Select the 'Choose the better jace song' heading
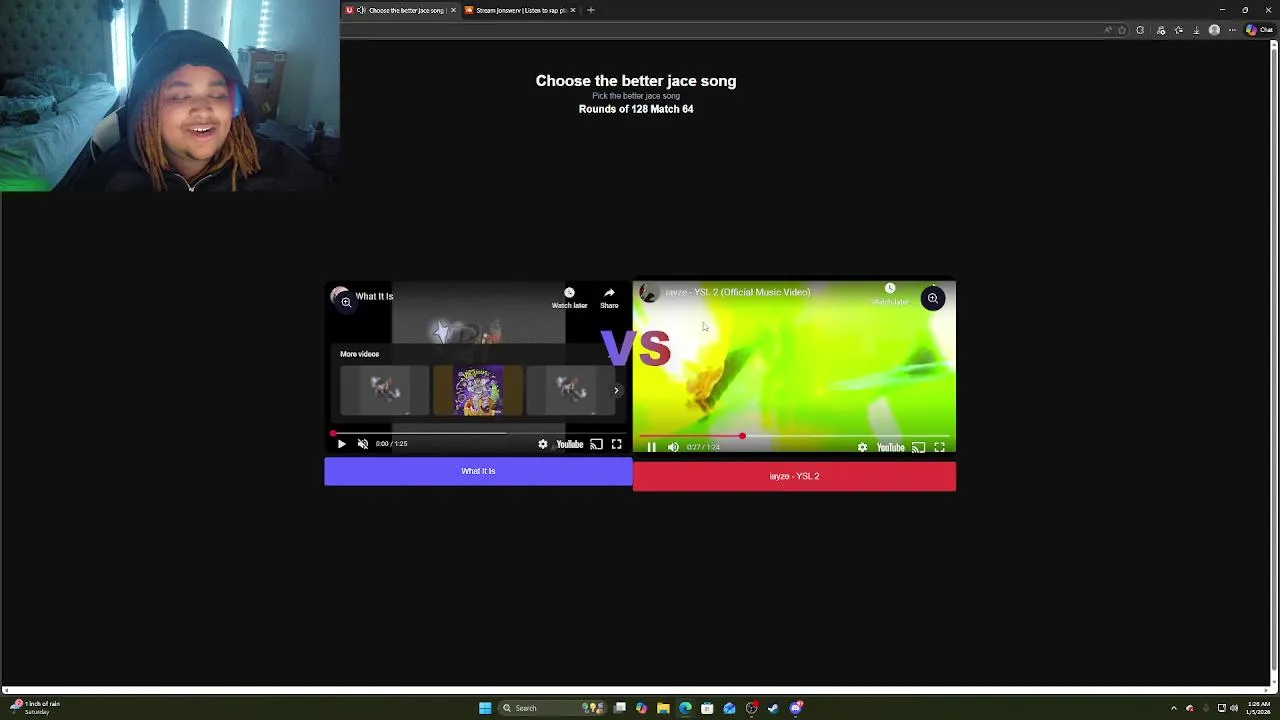The image size is (1280, 720). click(636, 81)
